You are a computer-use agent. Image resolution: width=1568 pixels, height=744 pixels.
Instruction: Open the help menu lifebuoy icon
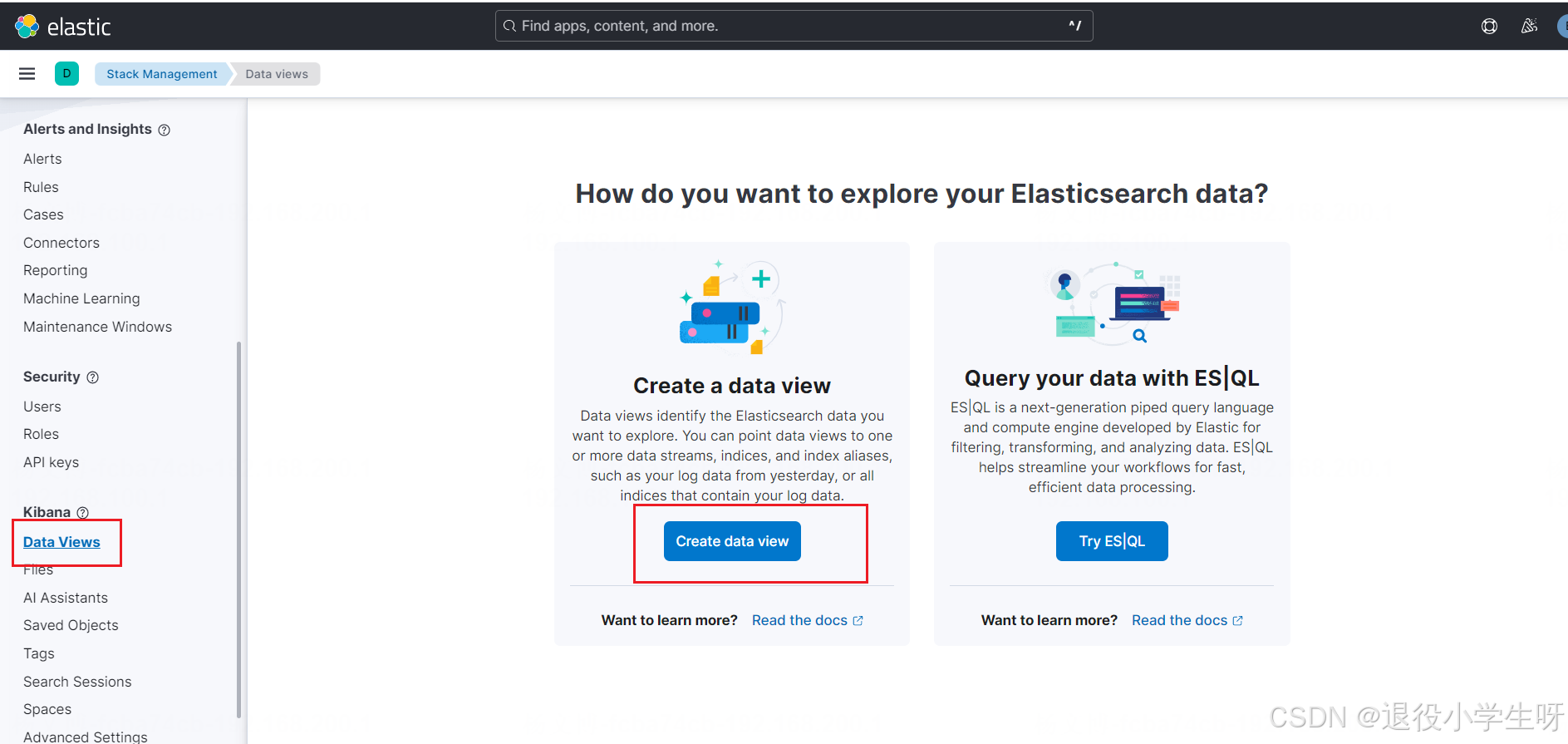[x=1489, y=27]
